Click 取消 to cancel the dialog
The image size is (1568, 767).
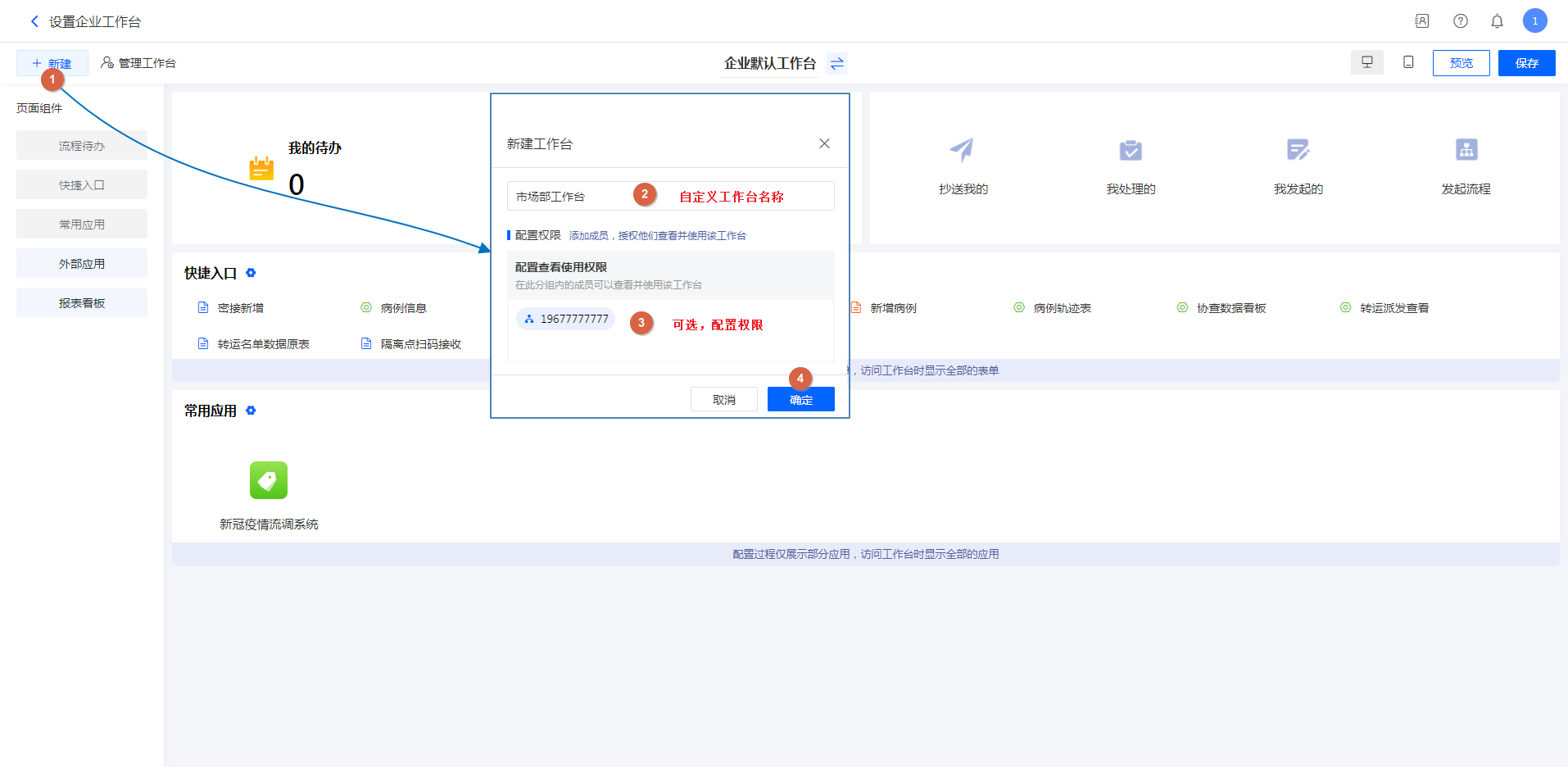click(723, 400)
